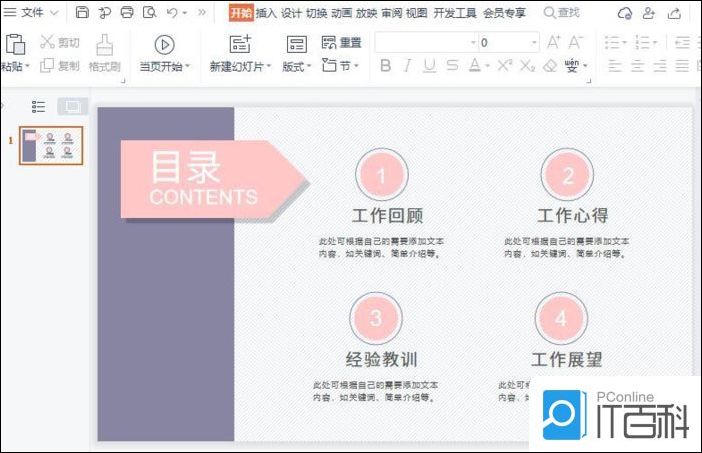The image size is (702, 453).
Task: Click the 复制 (Copy) button
Action: pyautogui.click(x=60, y=66)
